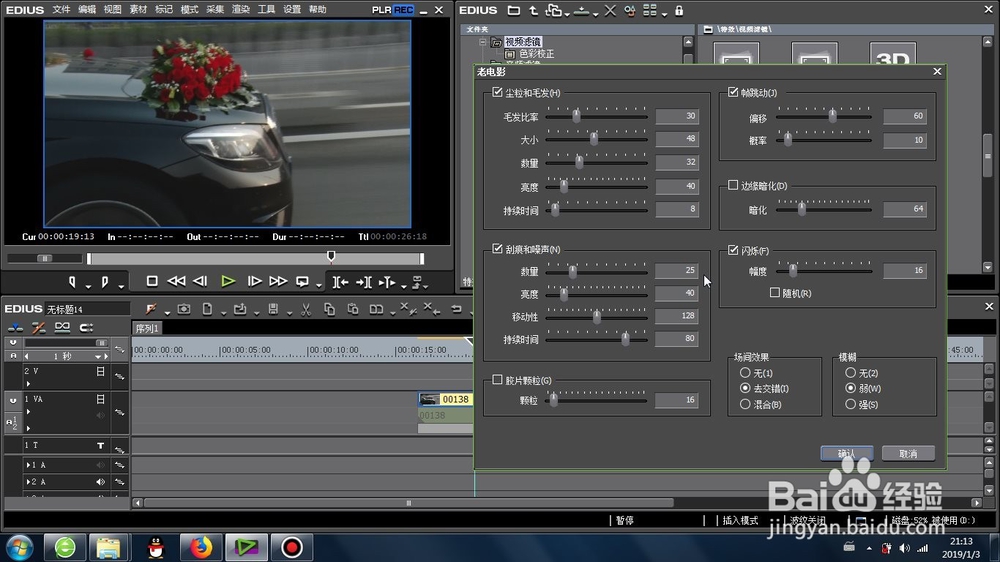Open the green EDIUS icon in taskbar
Viewport: 1000px width, 562px height.
coord(246,547)
